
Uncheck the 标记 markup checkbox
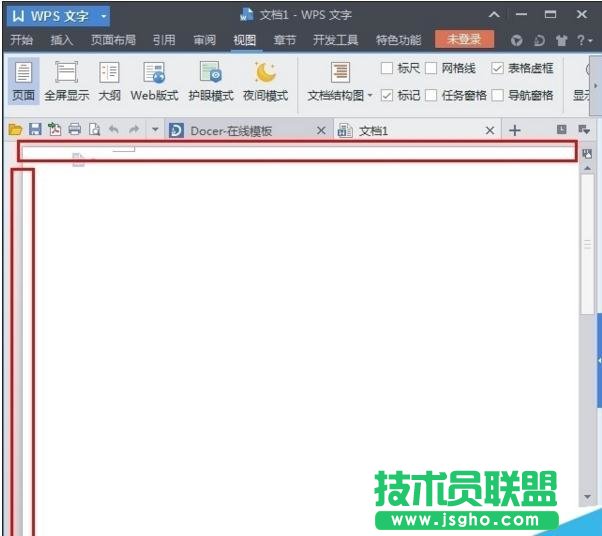387,95
